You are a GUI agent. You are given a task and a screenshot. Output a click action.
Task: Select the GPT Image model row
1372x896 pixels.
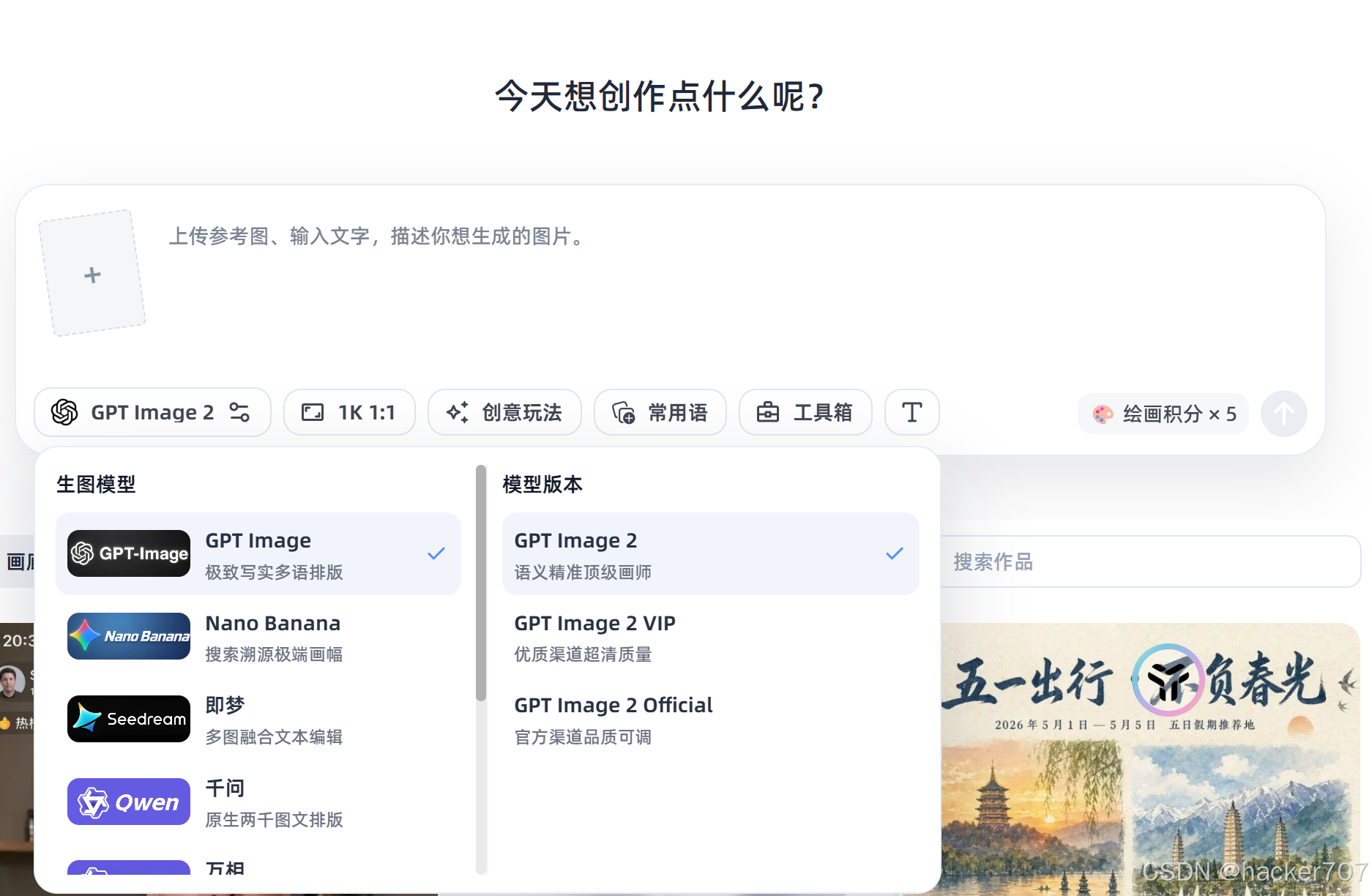258,554
